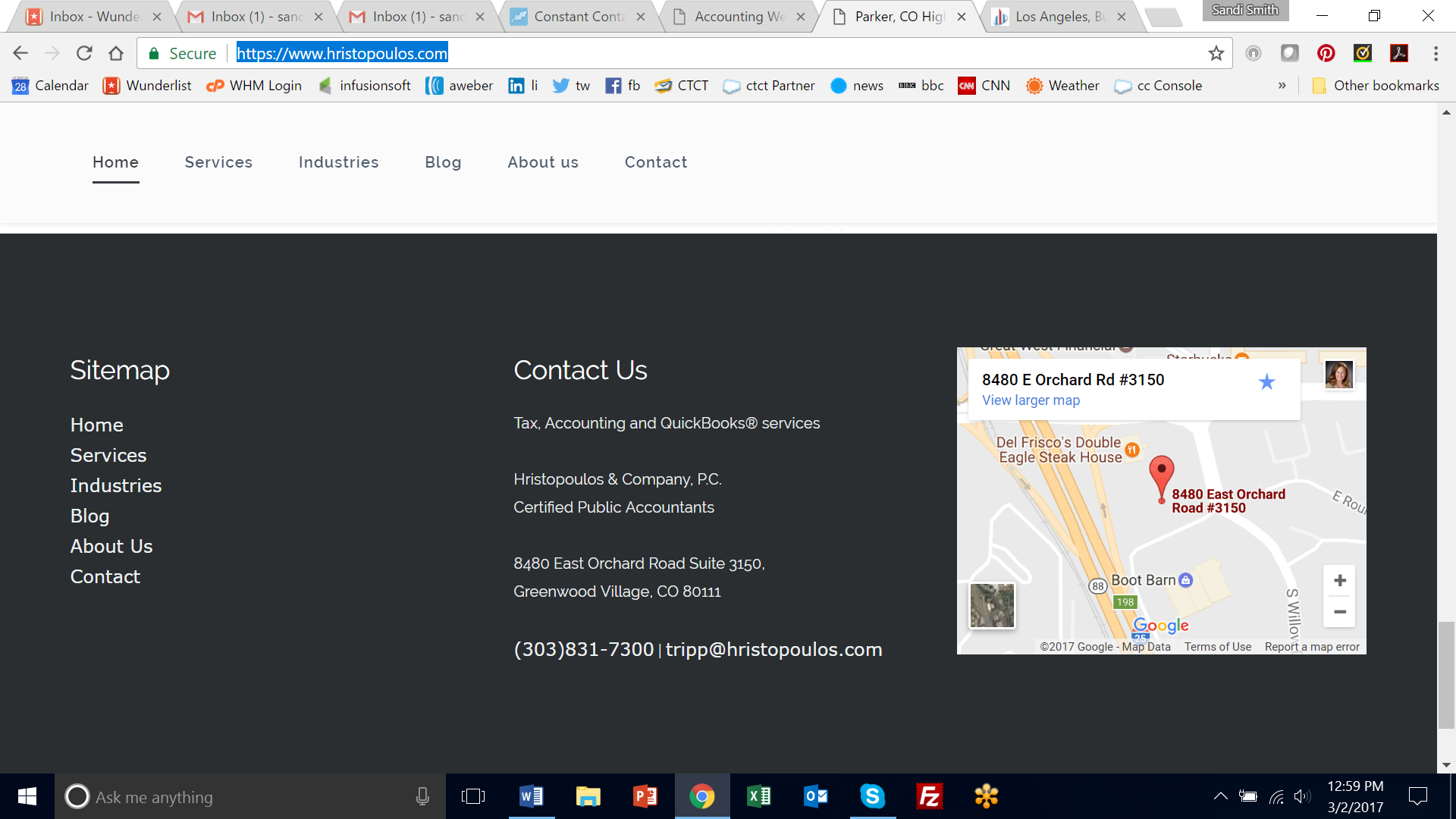This screenshot has height=819, width=1456.
Task: Click Report a map error link
Action: click(1312, 647)
